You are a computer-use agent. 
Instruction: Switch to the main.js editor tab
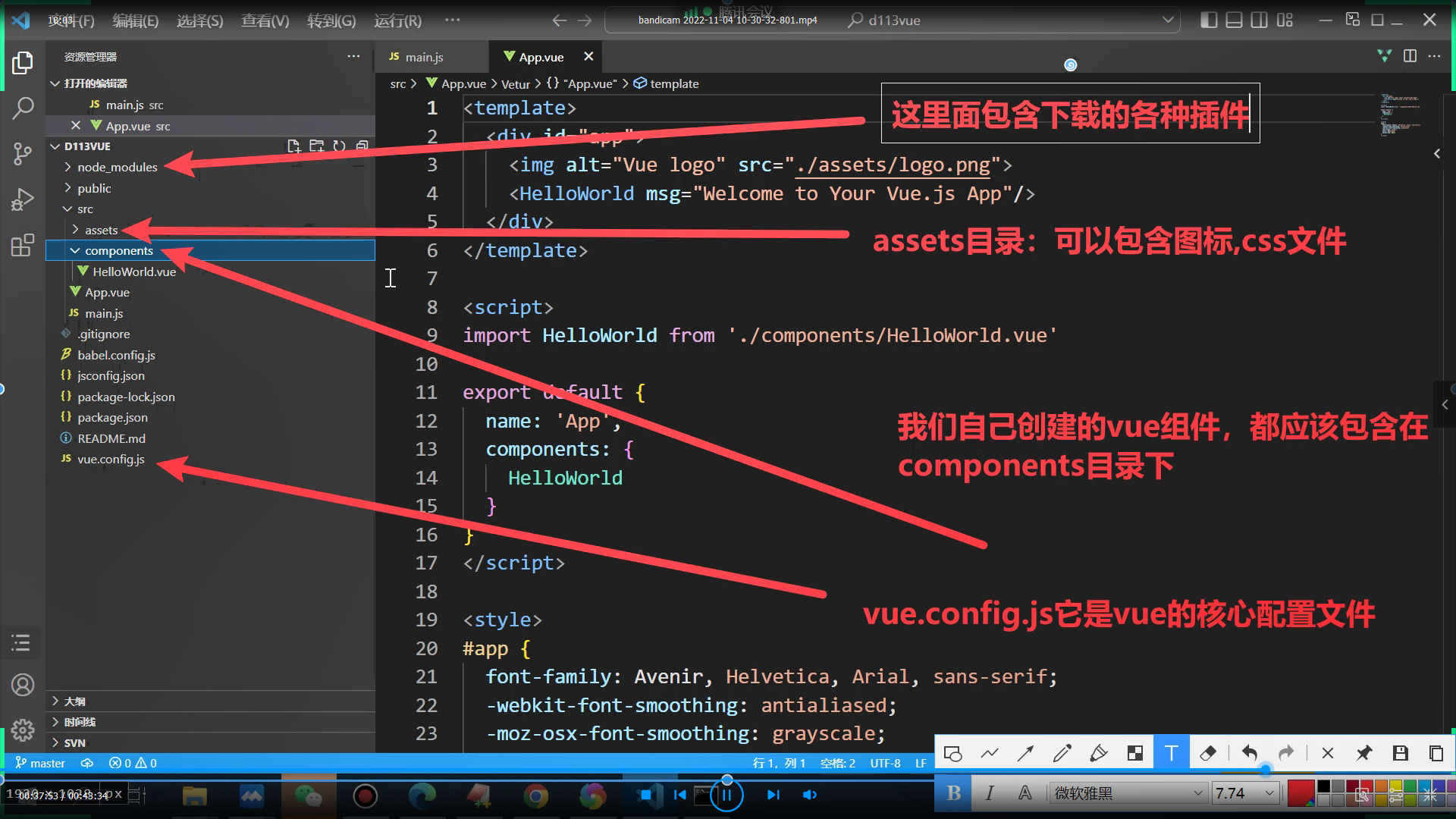423,57
